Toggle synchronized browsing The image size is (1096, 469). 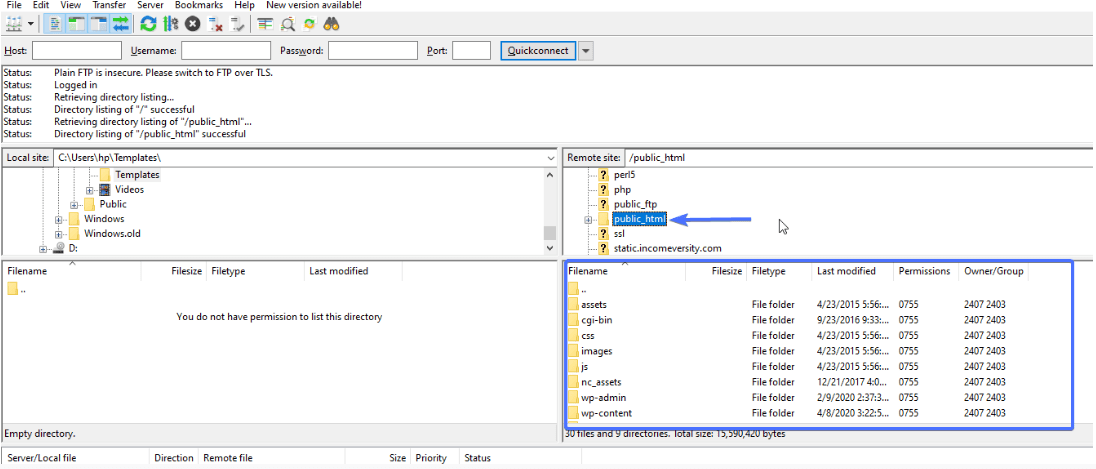click(309, 24)
